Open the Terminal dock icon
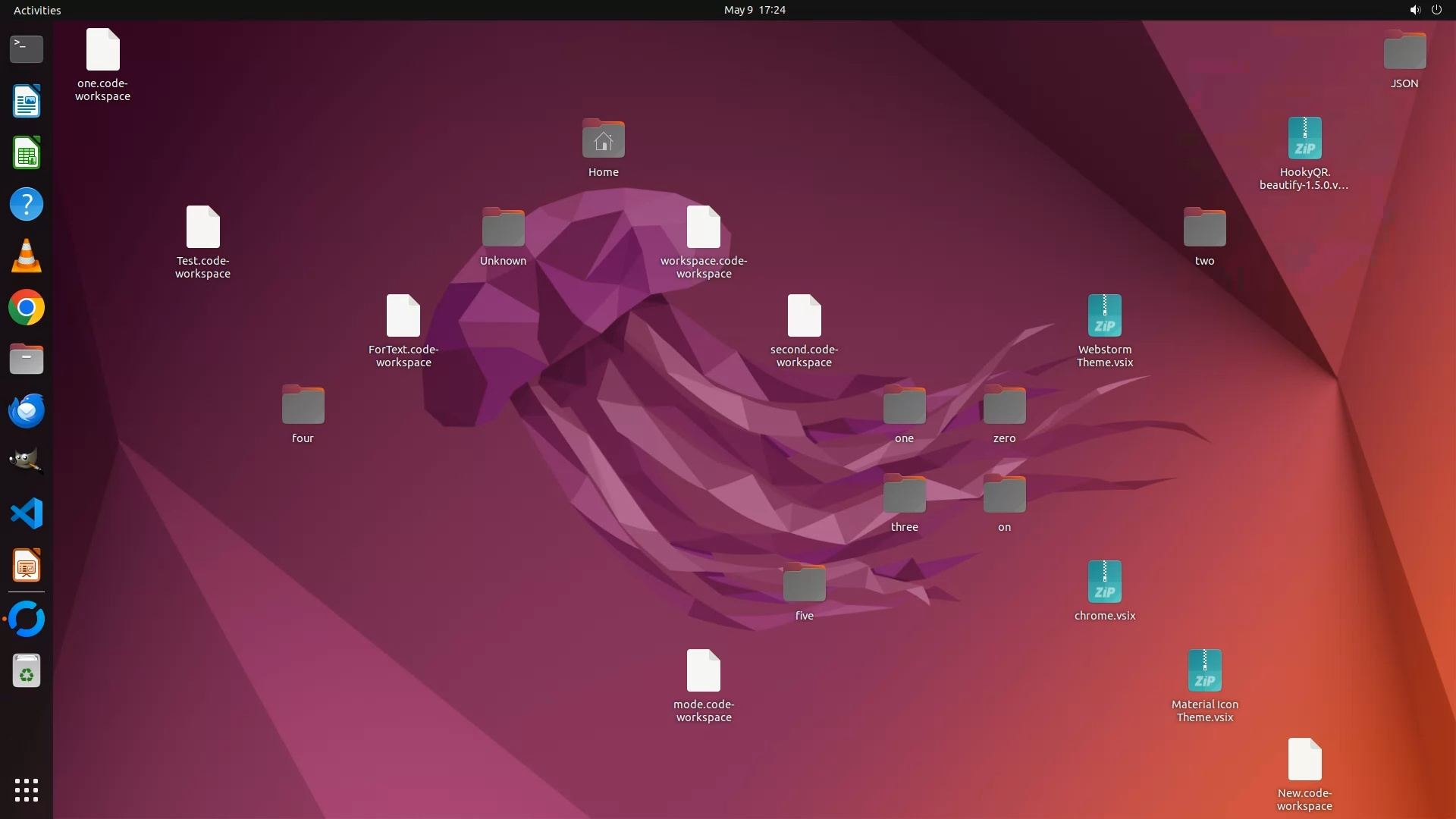This screenshot has width=1456, height=819. (27, 49)
